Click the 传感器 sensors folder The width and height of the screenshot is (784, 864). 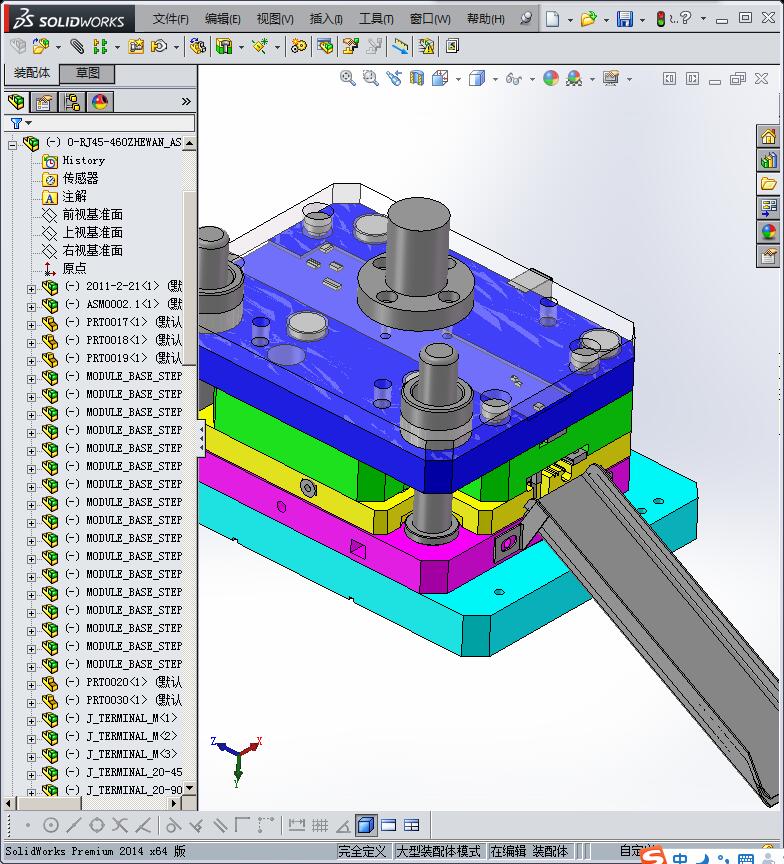coord(80,179)
